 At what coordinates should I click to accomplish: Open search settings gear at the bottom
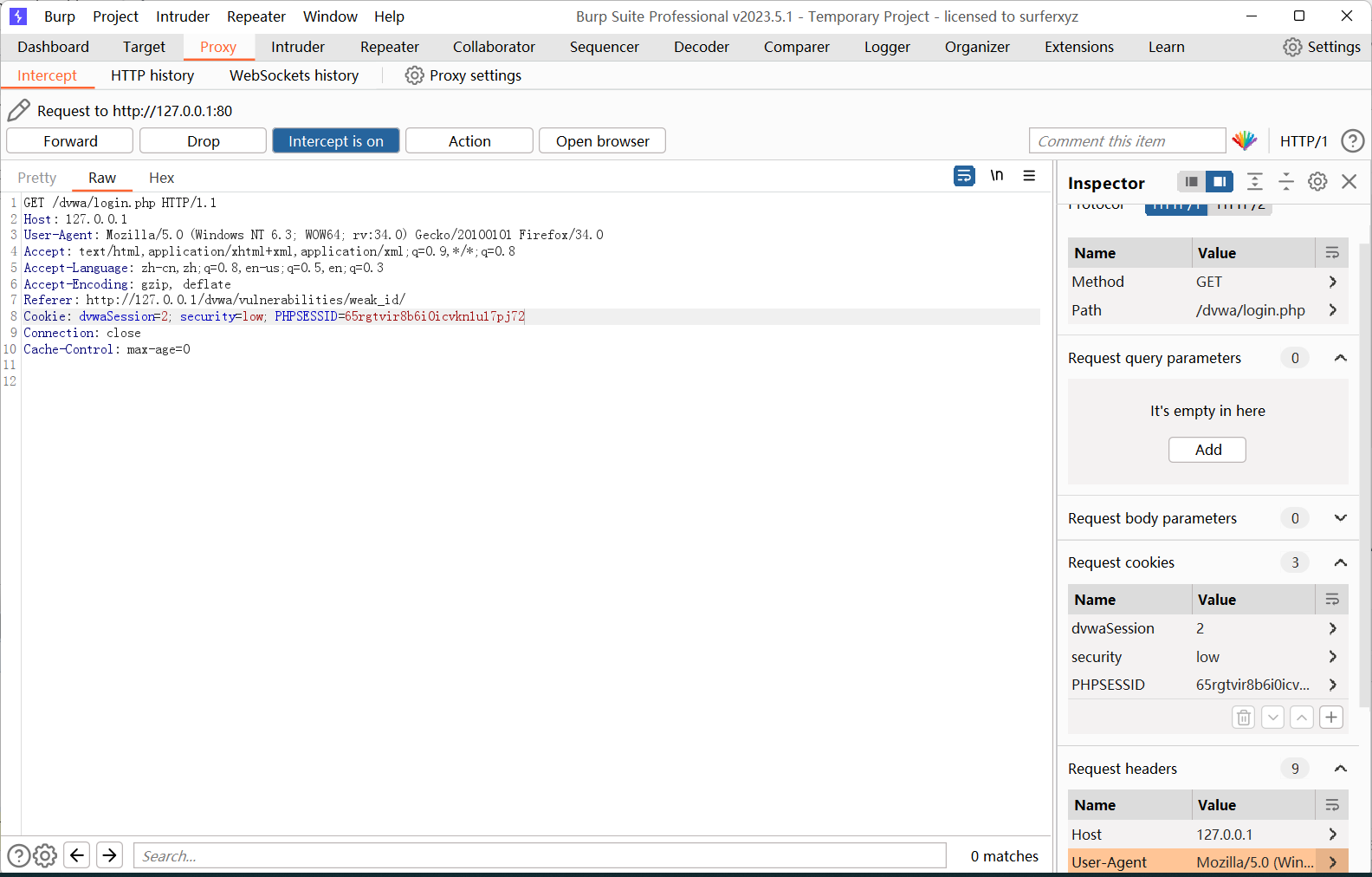click(45, 855)
